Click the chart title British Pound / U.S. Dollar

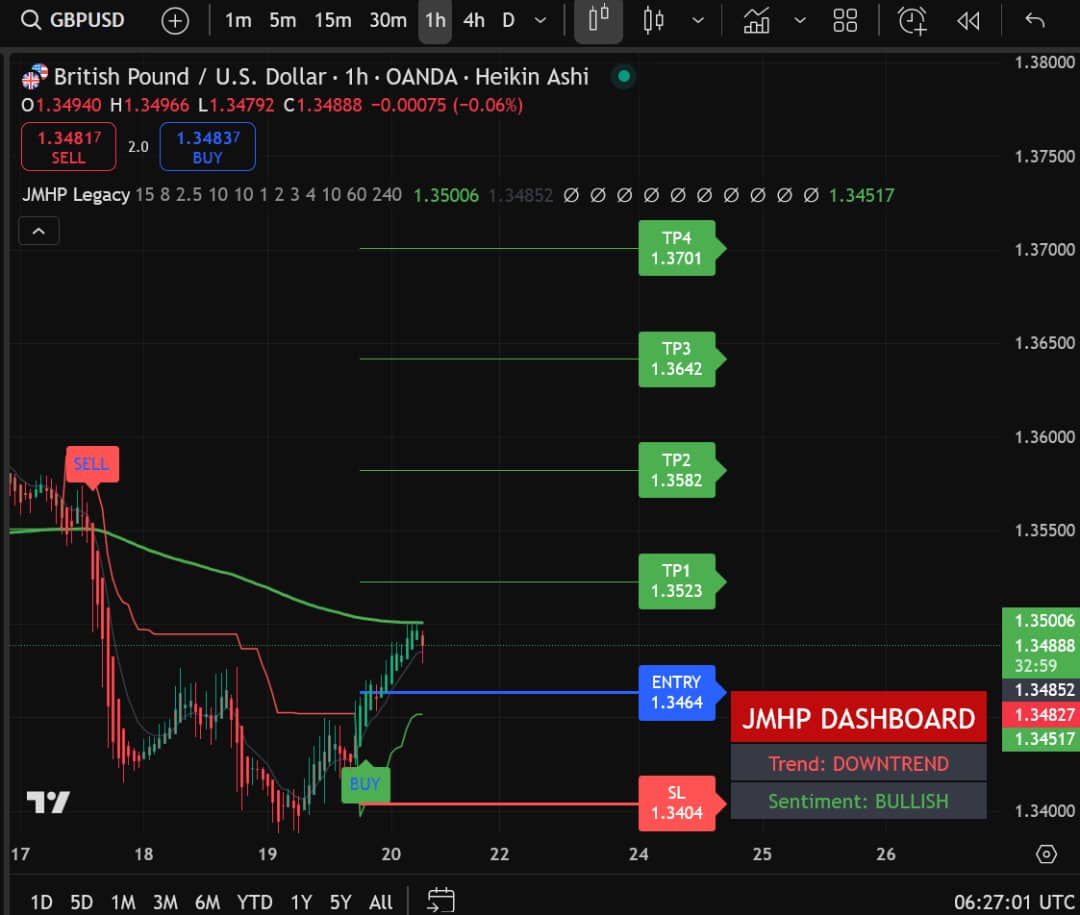coord(190,76)
